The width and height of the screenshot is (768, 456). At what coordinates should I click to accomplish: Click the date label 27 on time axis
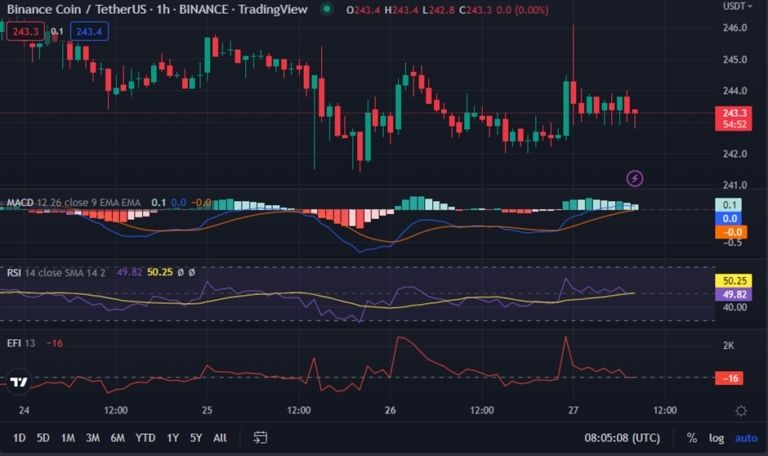573,410
